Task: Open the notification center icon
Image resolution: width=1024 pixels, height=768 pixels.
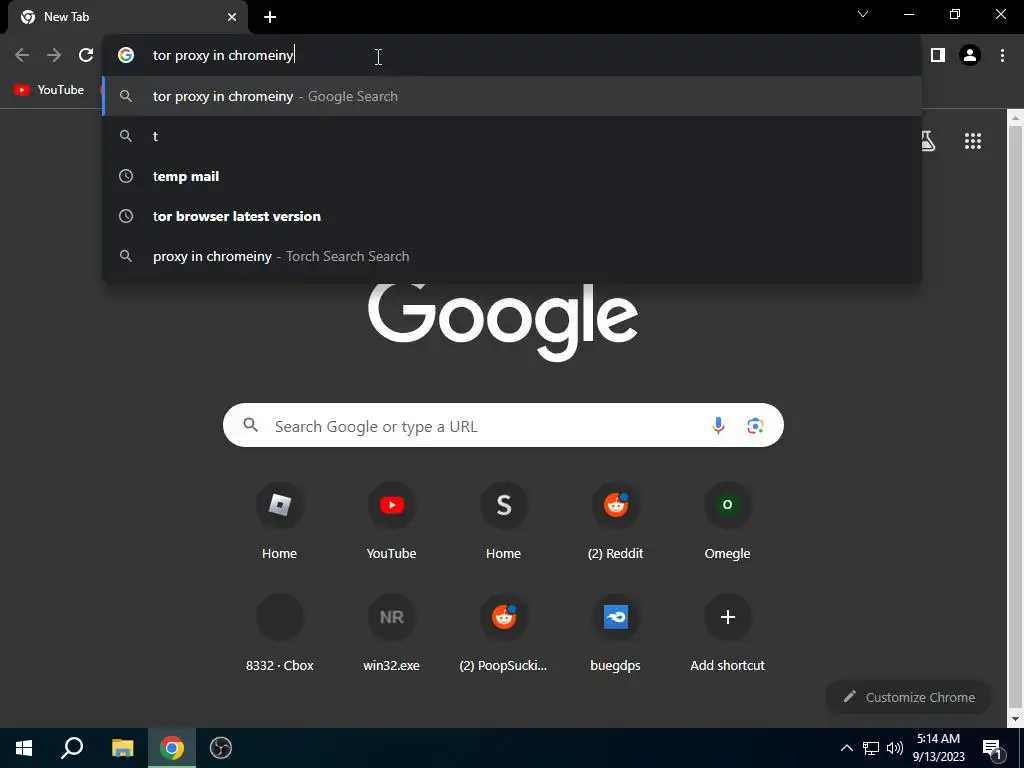Action: (992, 748)
